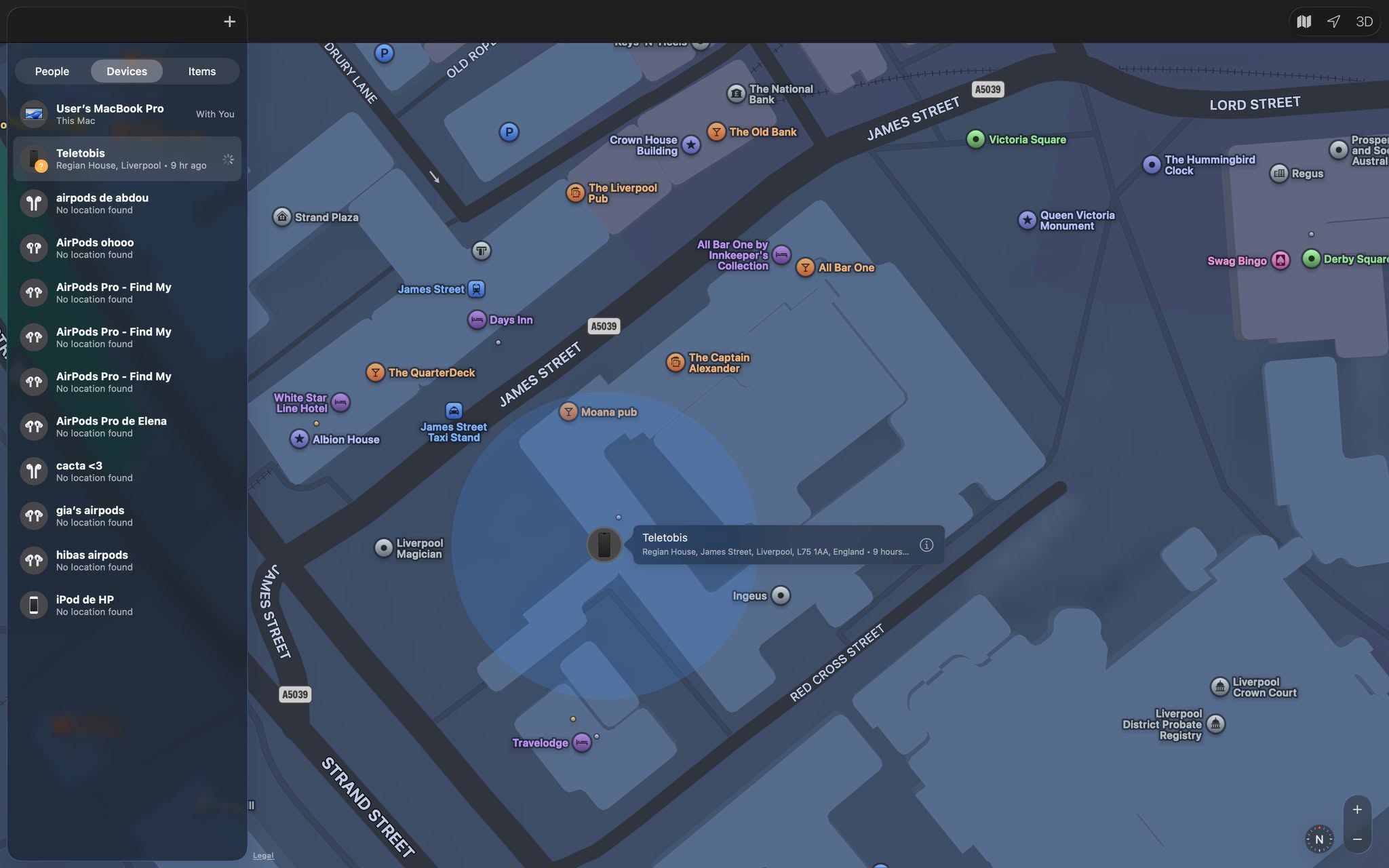Switch to the Items tab
The height and width of the screenshot is (868, 1389).
(x=202, y=71)
